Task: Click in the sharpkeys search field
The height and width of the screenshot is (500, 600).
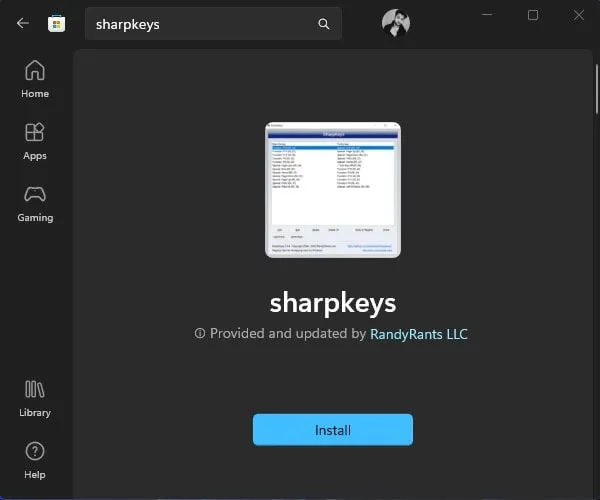Action: tap(213, 24)
